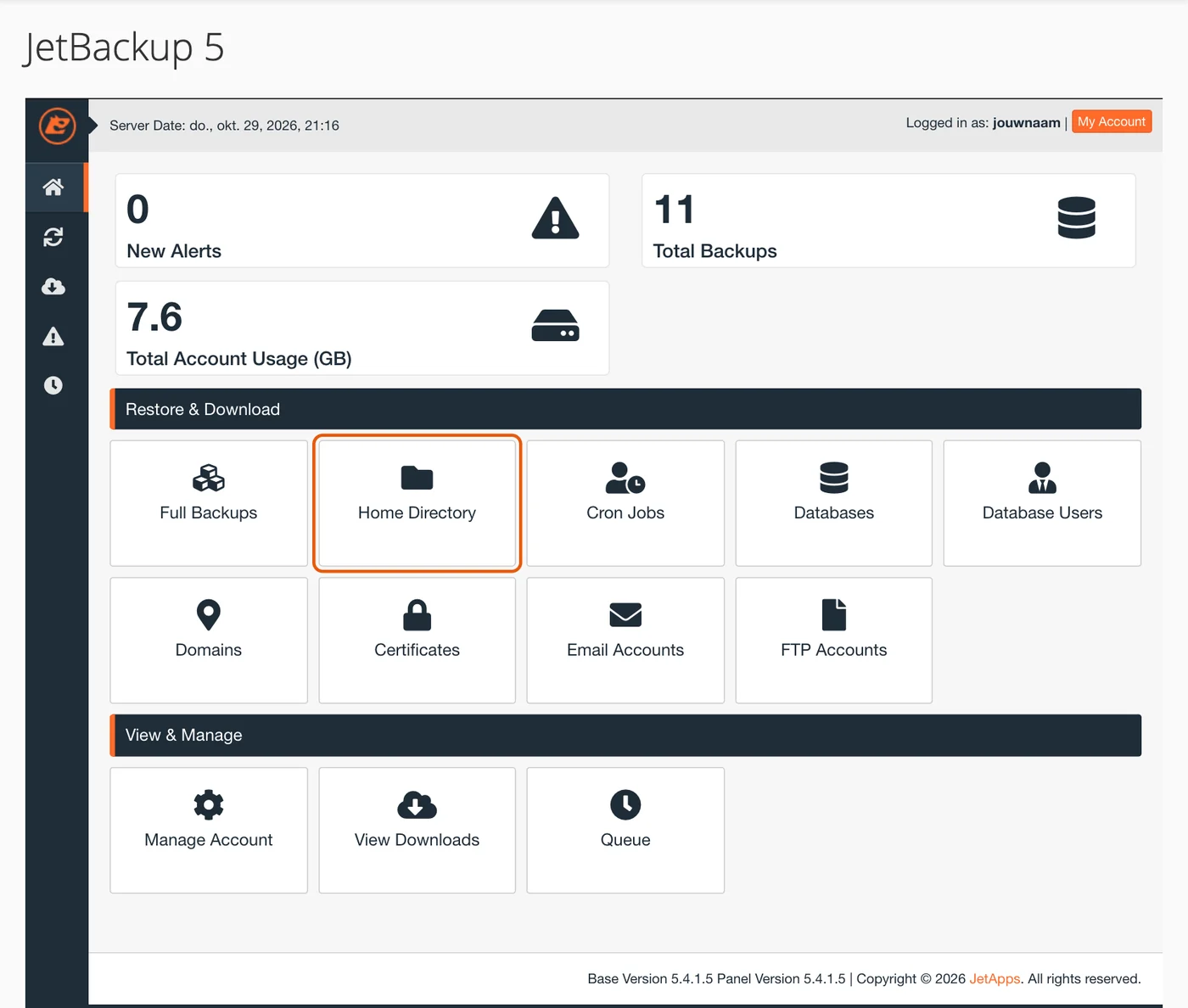Open the cloud download icon in sidebar

[x=53, y=287]
